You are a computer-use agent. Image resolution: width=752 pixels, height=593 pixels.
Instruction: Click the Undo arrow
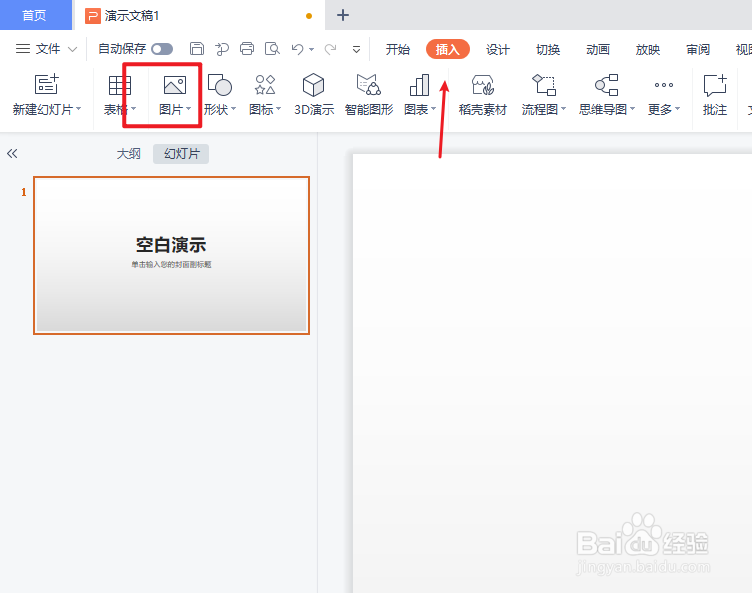[x=297, y=49]
